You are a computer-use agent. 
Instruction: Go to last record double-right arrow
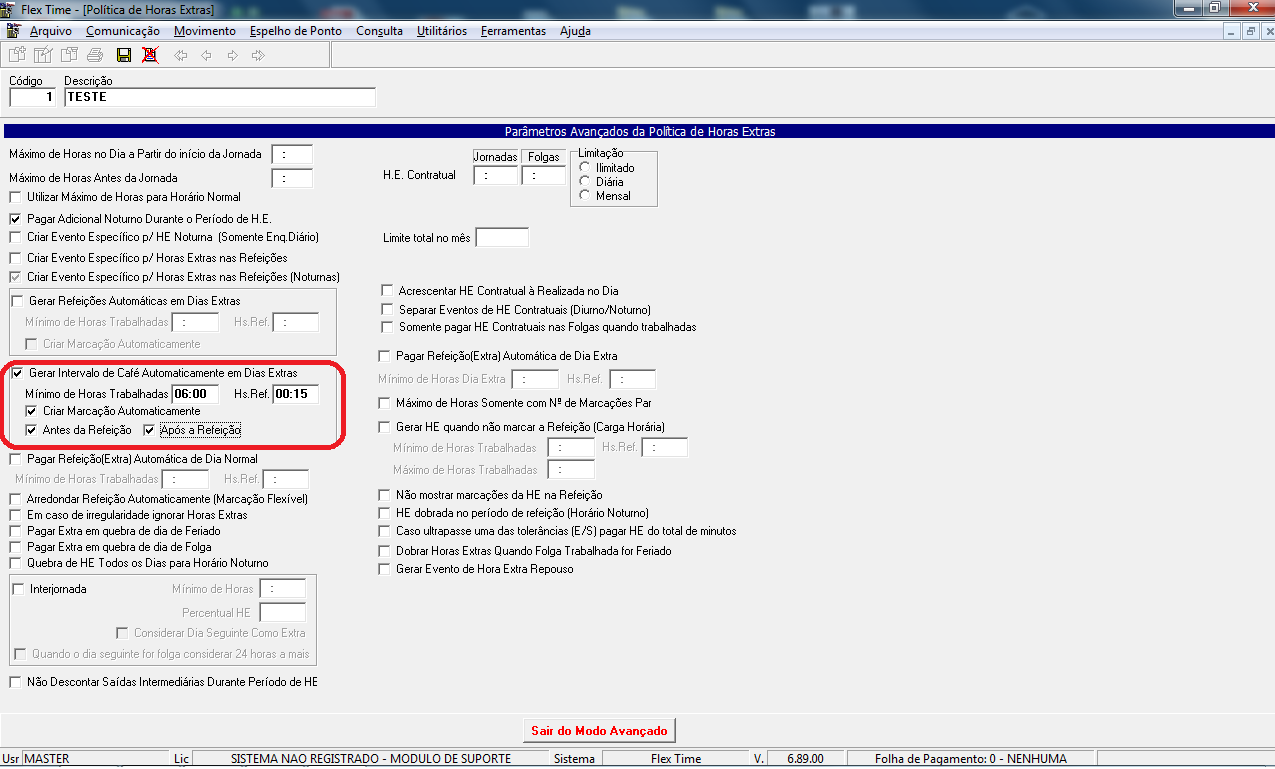[258, 55]
